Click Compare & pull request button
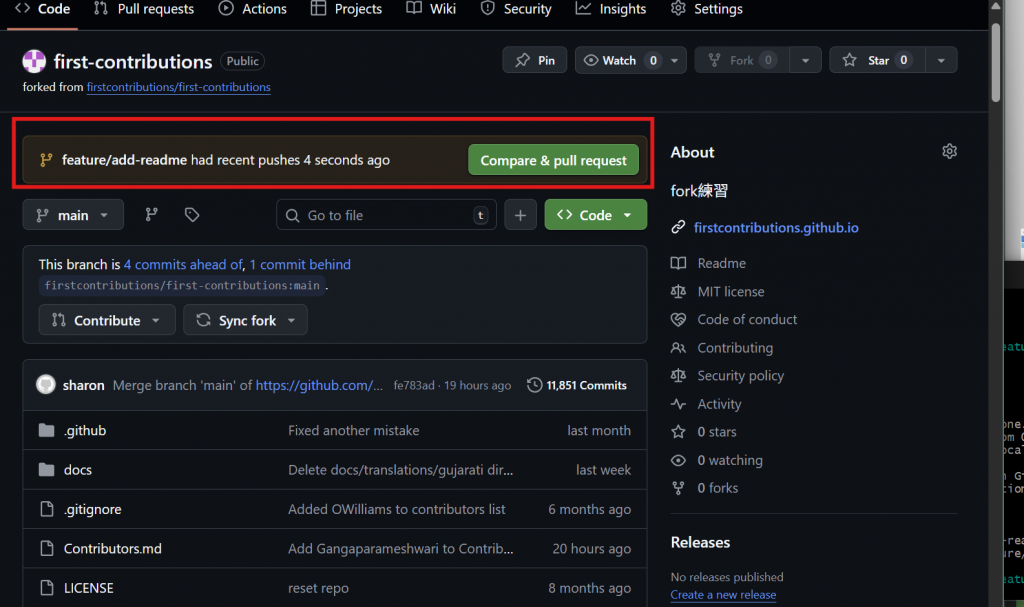Screen dimensions: 1024x607 [553, 160]
